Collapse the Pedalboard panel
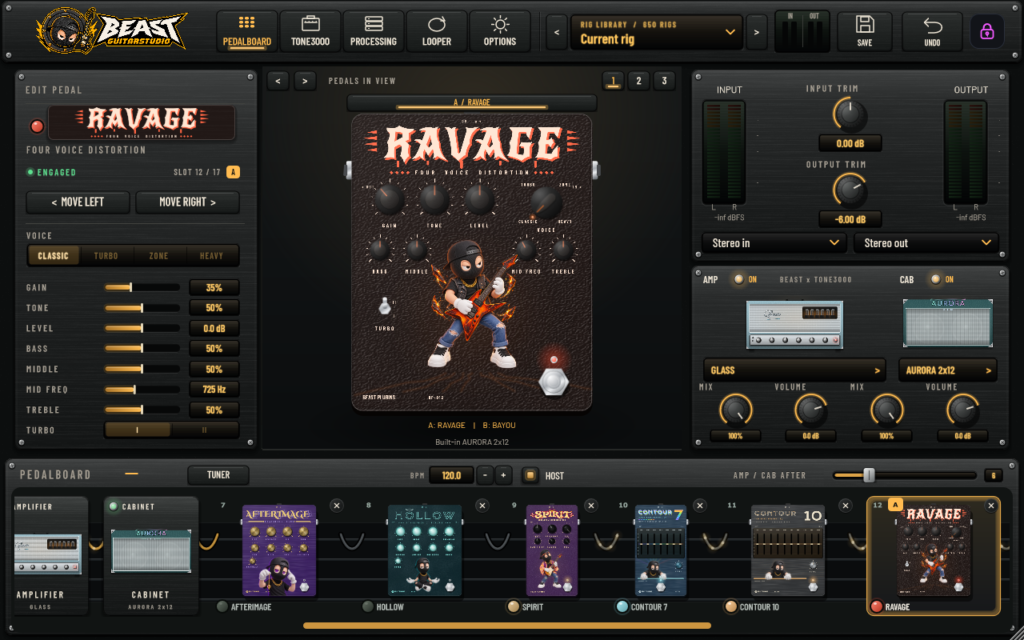This screenshot has height=640, width=1024. click(x=131, y=474)
